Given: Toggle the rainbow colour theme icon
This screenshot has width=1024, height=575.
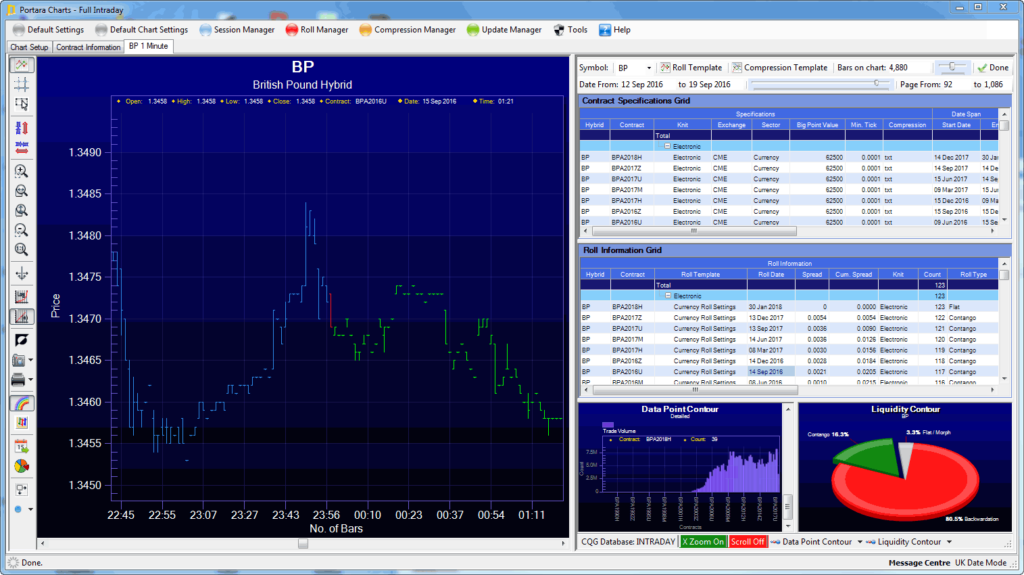Looking at the screenshot, I should 22,403.
